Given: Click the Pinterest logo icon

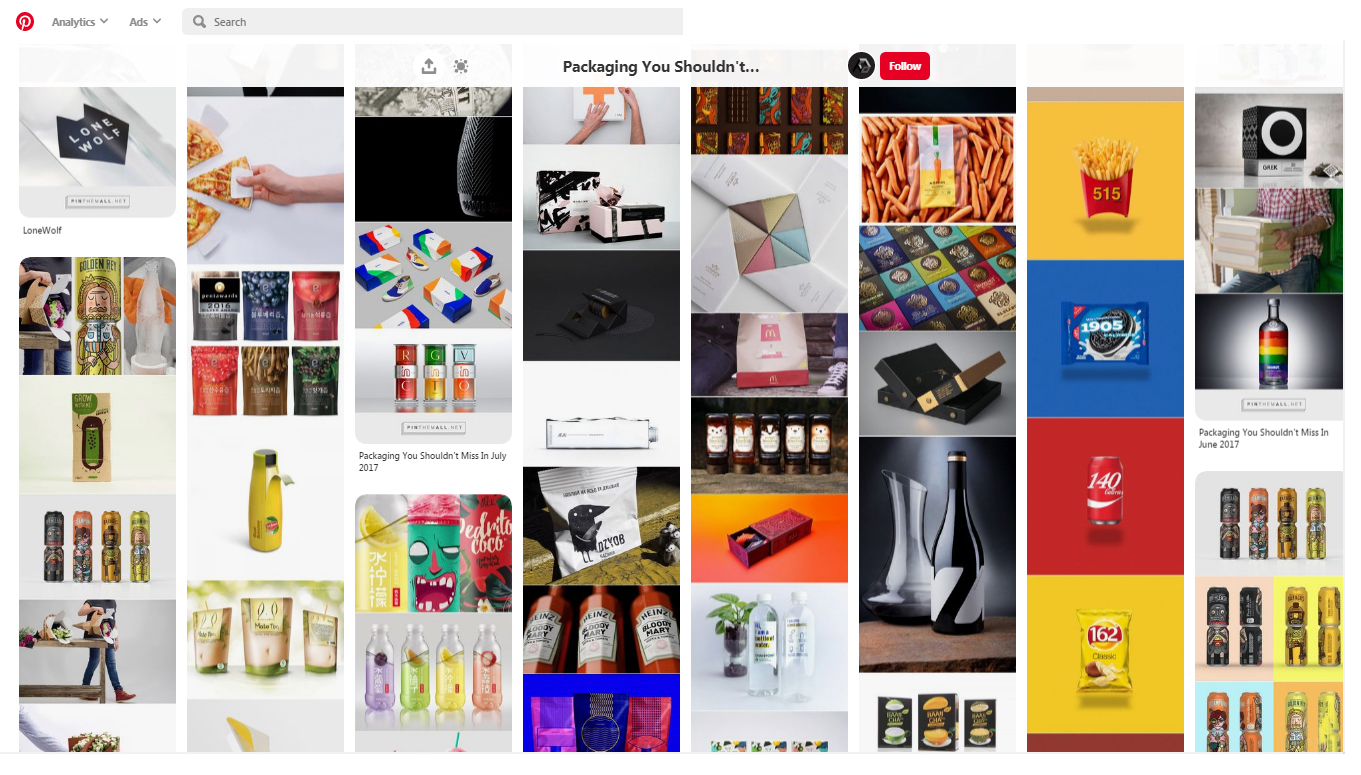Looking at the screenshot, I should (x=25, y=21).
